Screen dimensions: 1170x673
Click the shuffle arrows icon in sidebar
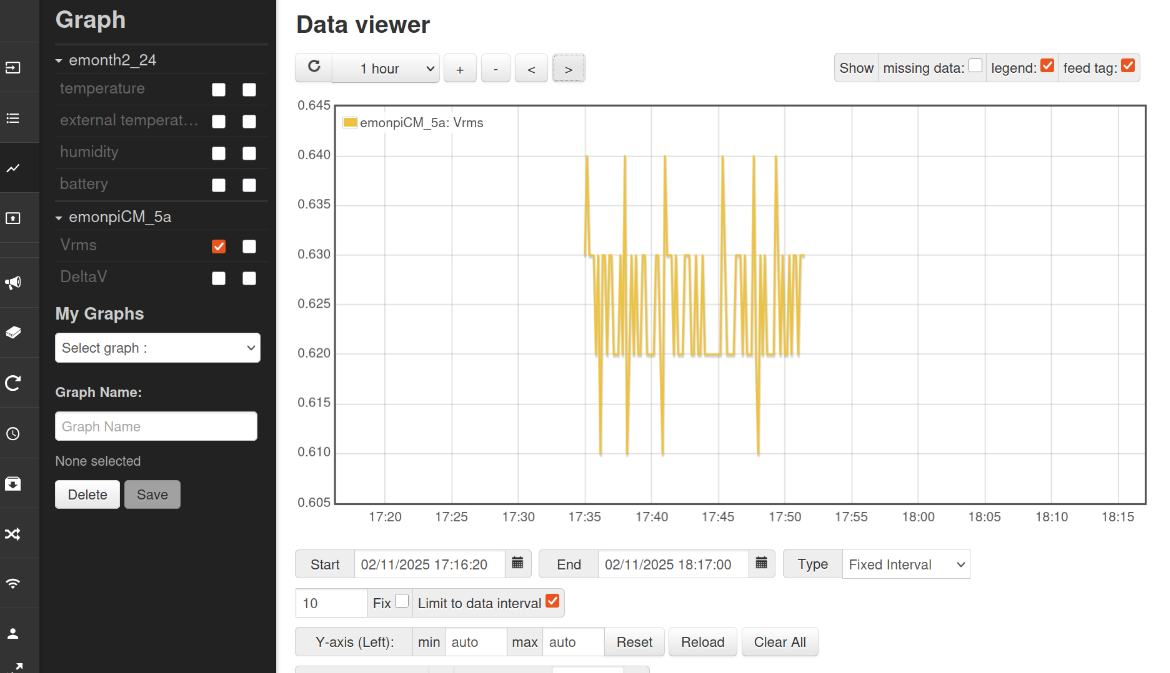[x=13, y=534]
